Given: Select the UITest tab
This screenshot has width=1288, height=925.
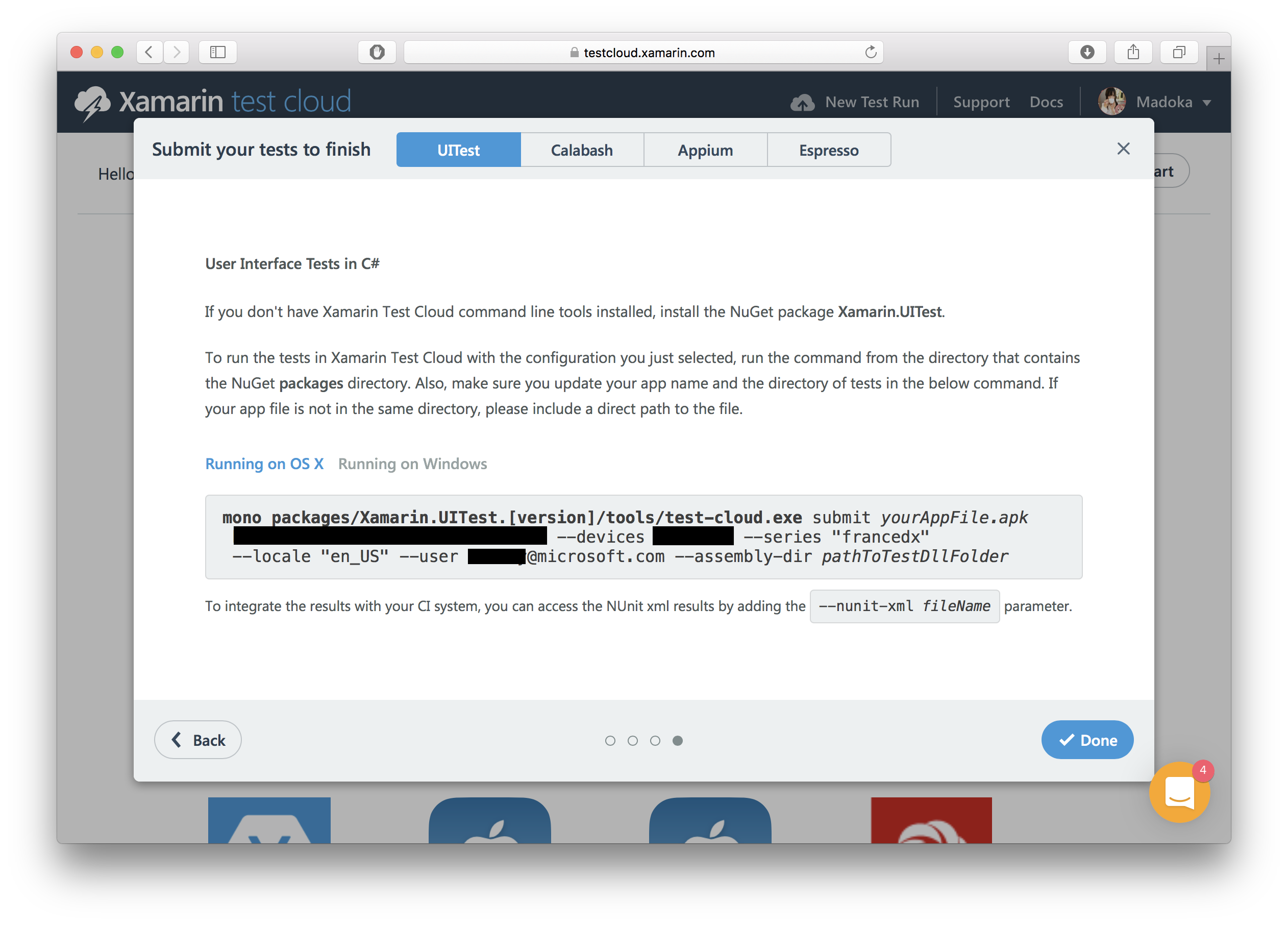Looking at the screenshot, I should [459, 149].
